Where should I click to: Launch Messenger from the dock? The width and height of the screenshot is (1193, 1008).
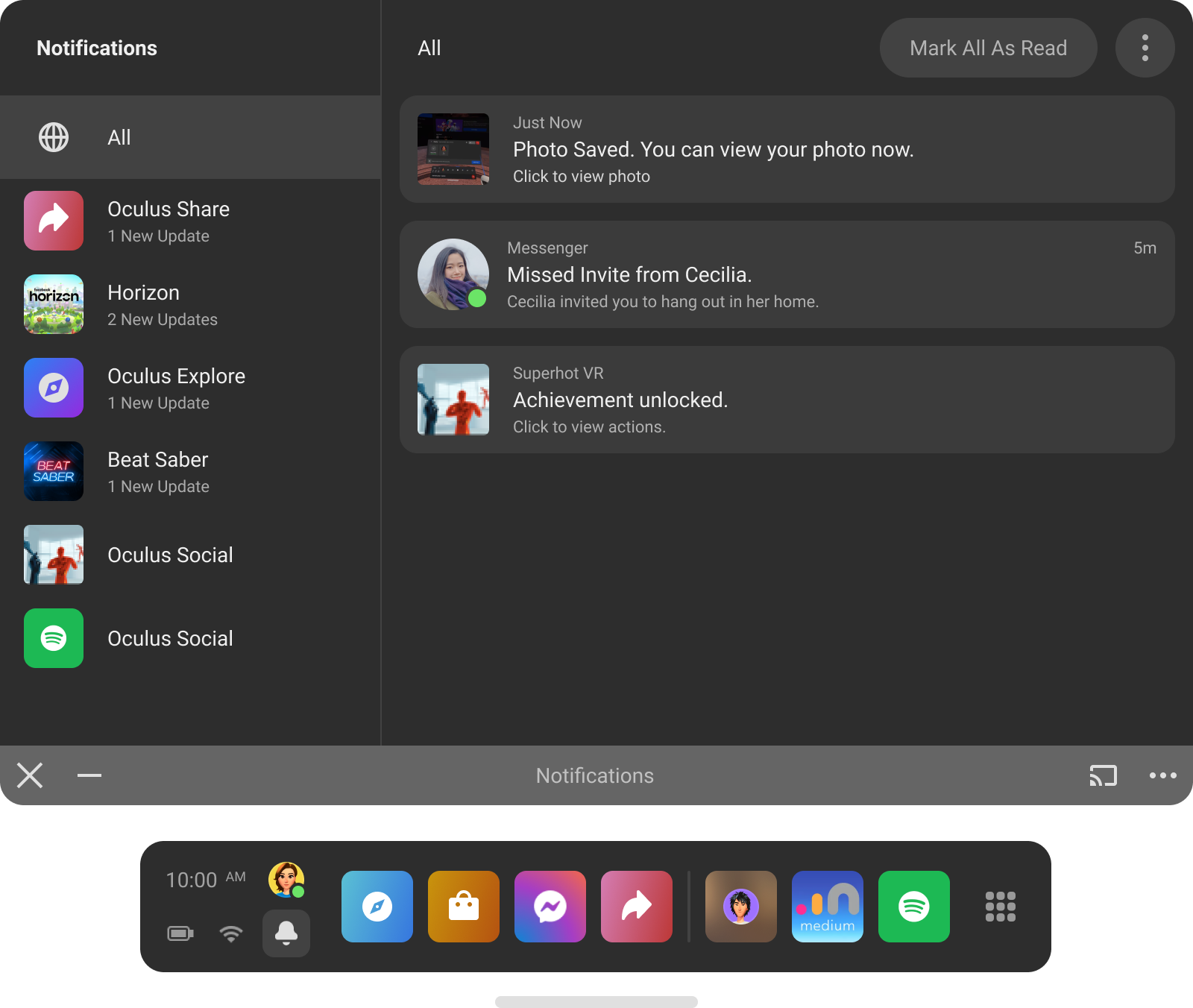[x=550, y=907]
